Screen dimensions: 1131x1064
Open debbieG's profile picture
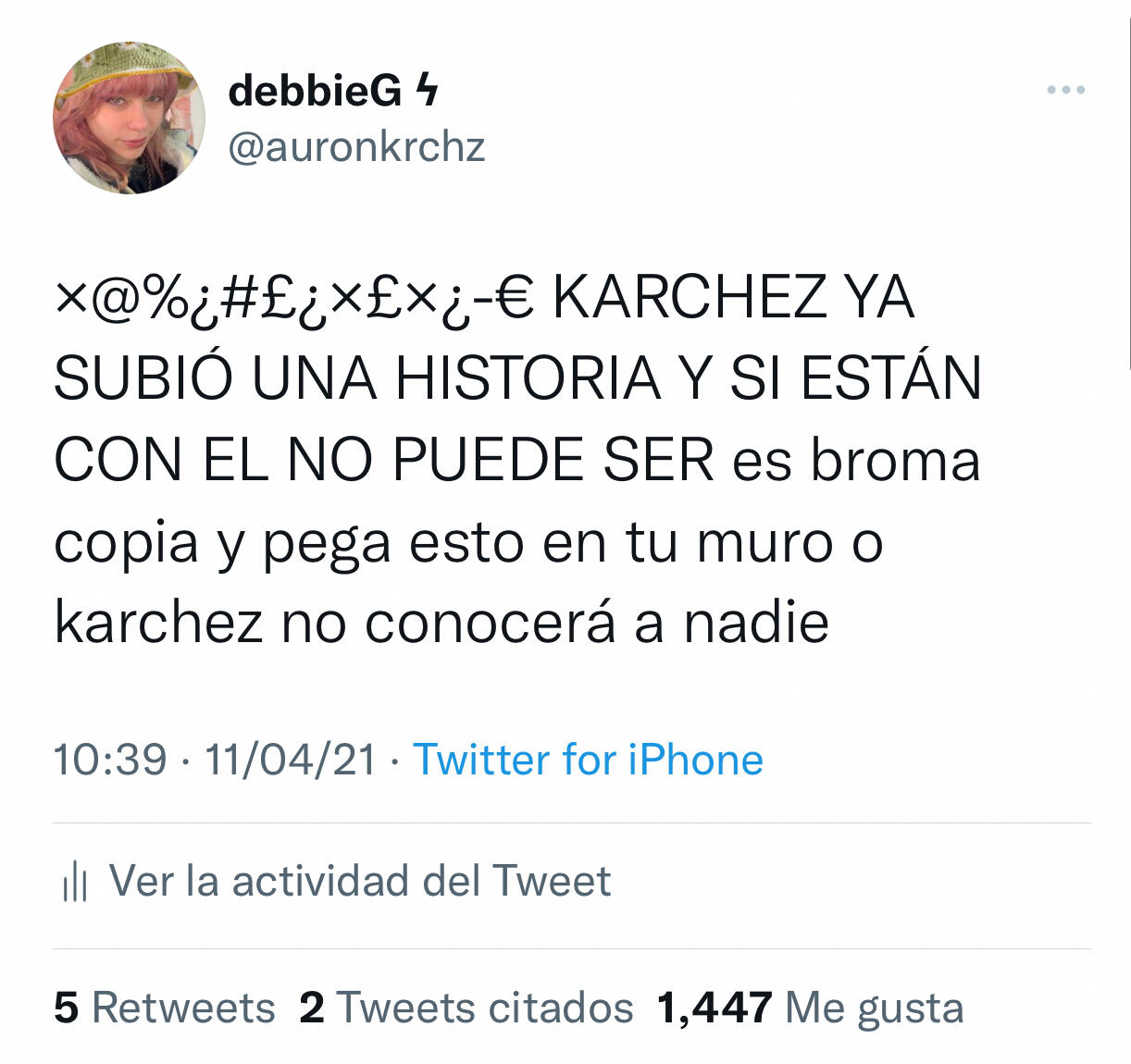click(129, 118)
